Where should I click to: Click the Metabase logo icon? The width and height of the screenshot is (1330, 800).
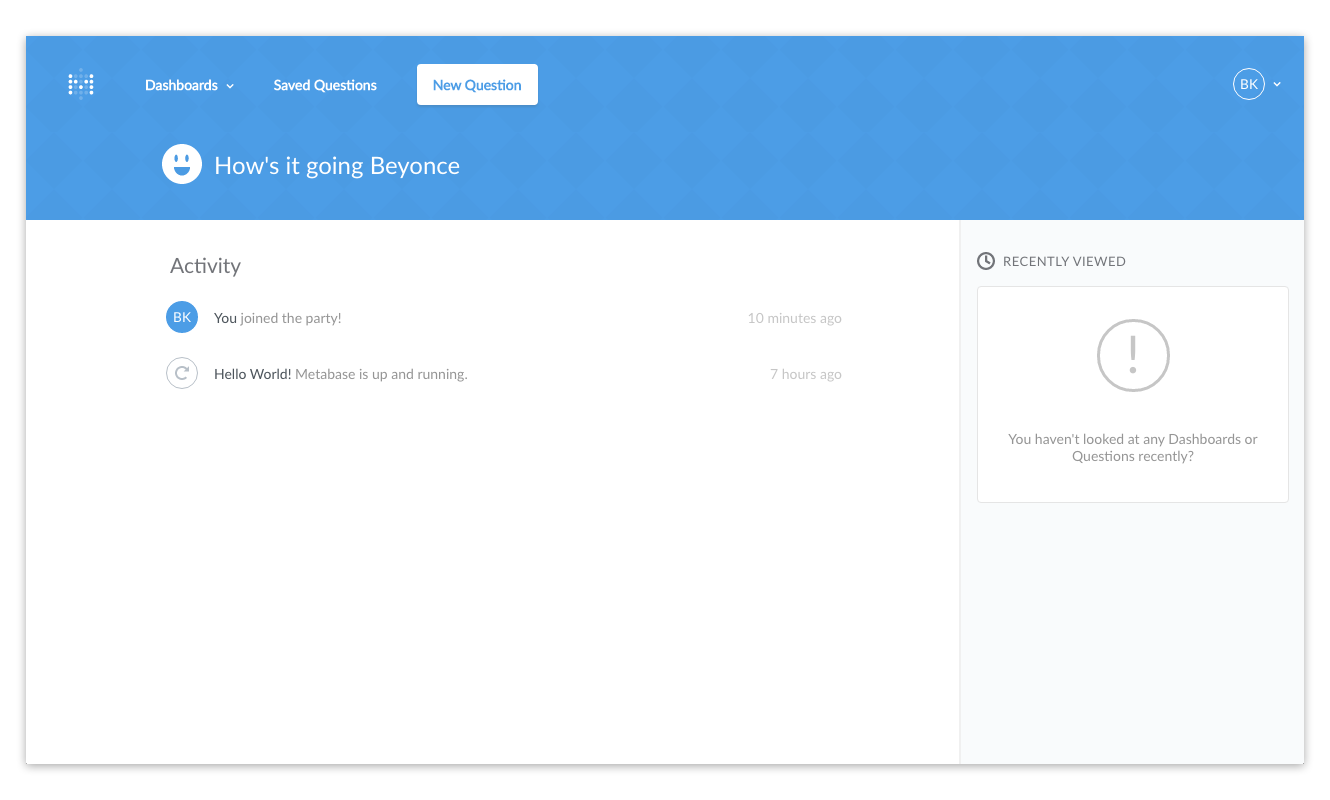pyautogui.click(x=81, y=85)
